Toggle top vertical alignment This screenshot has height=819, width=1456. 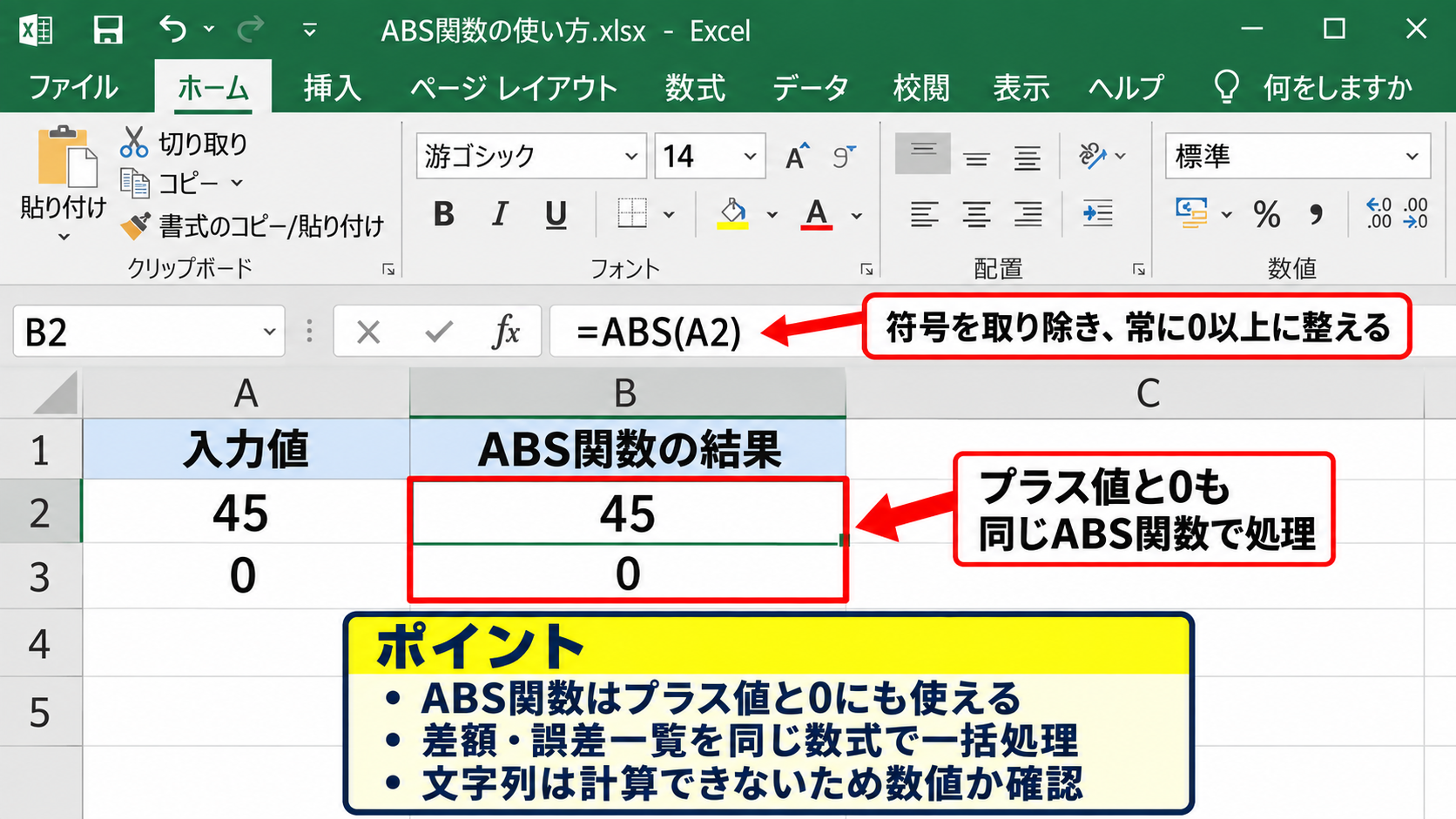923,154
